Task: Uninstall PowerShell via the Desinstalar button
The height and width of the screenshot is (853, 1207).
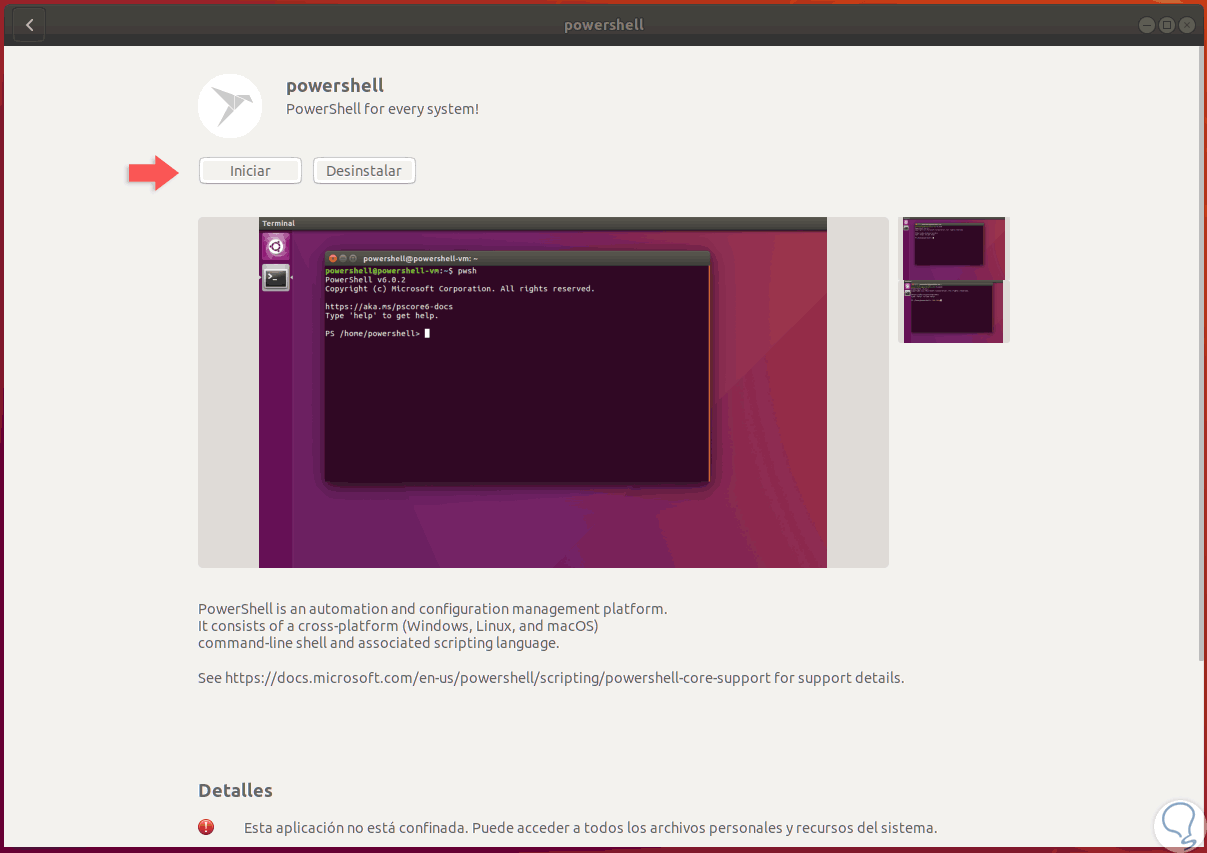Action: 364,170
